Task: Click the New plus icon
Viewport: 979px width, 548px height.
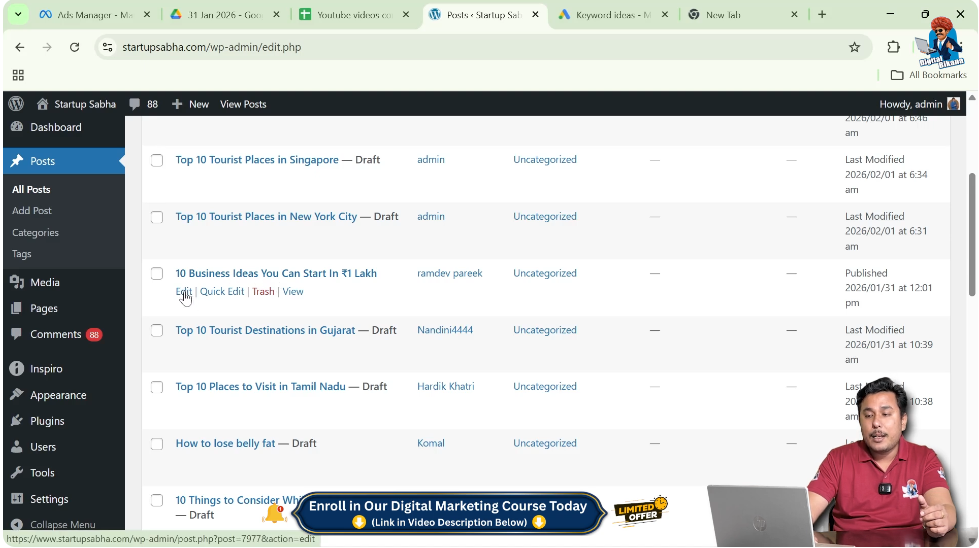Action: click(177, 104)
